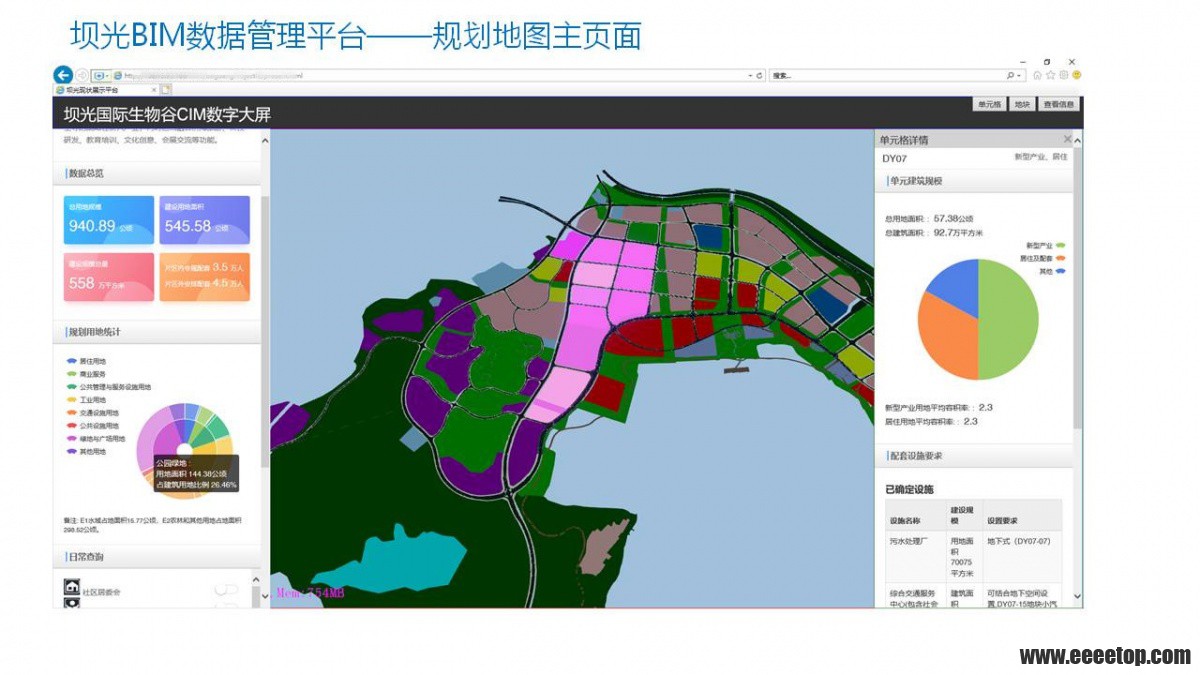Toggle 交通设施用地 legend entry
The height and width of the screenshot is (675, 1200).
point(92,413)
